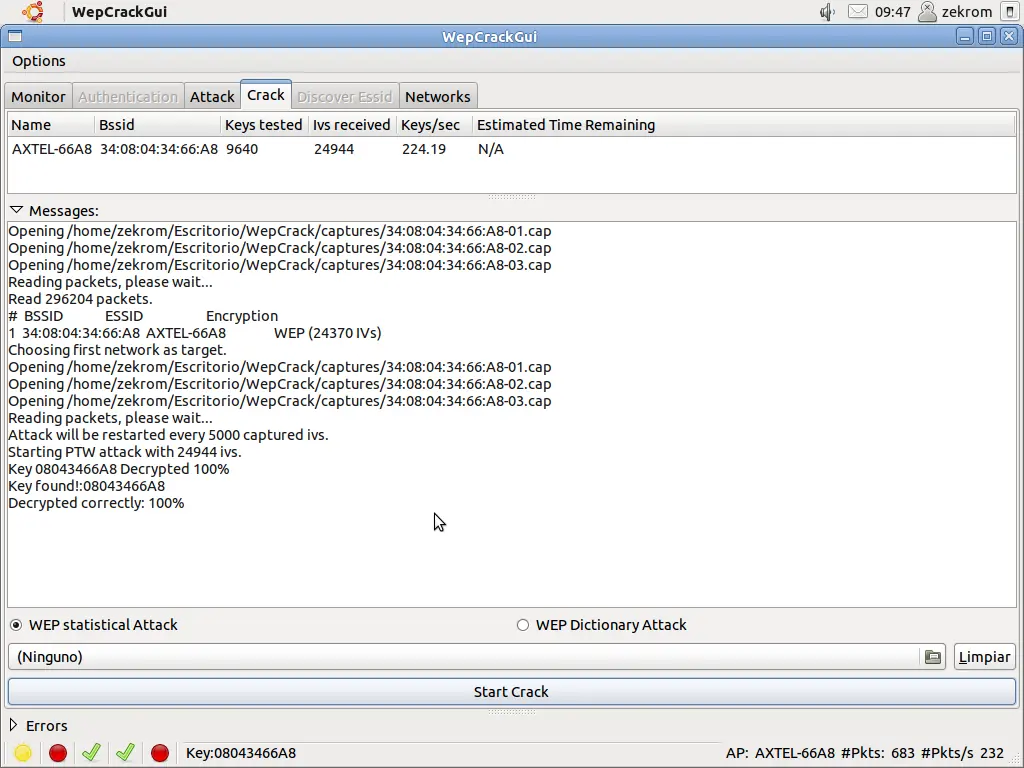1024x768 pixels.
Task: Click the Start Crack button
Action: click(x=511, y=692)
